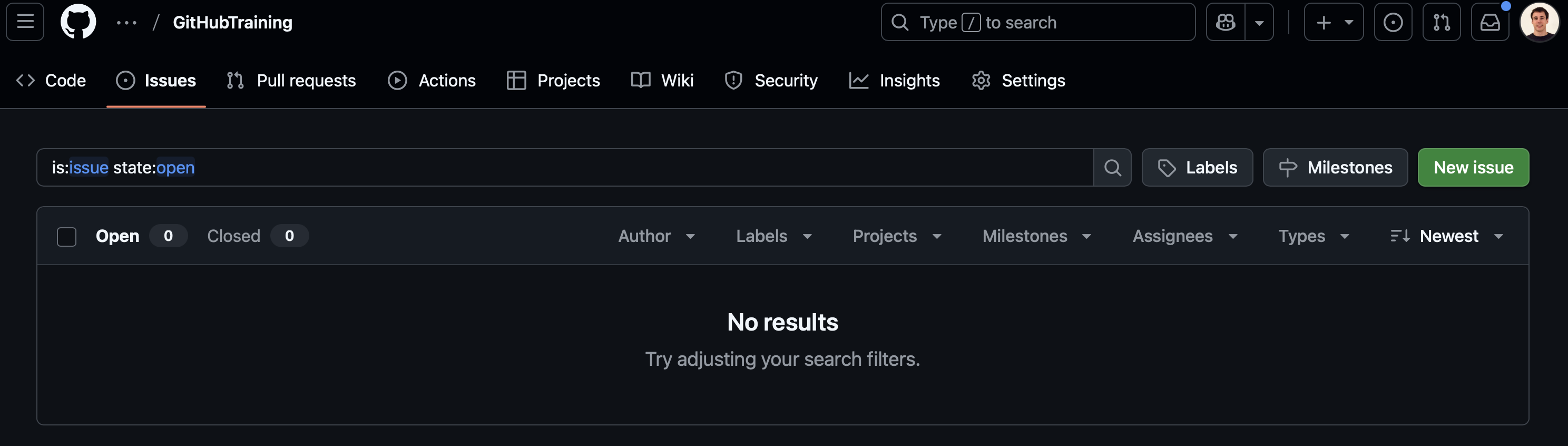Viewport: 1568px width, 446px height.
Task: Open the hamburger navigation menu
Action: click(x=25, y=23)
